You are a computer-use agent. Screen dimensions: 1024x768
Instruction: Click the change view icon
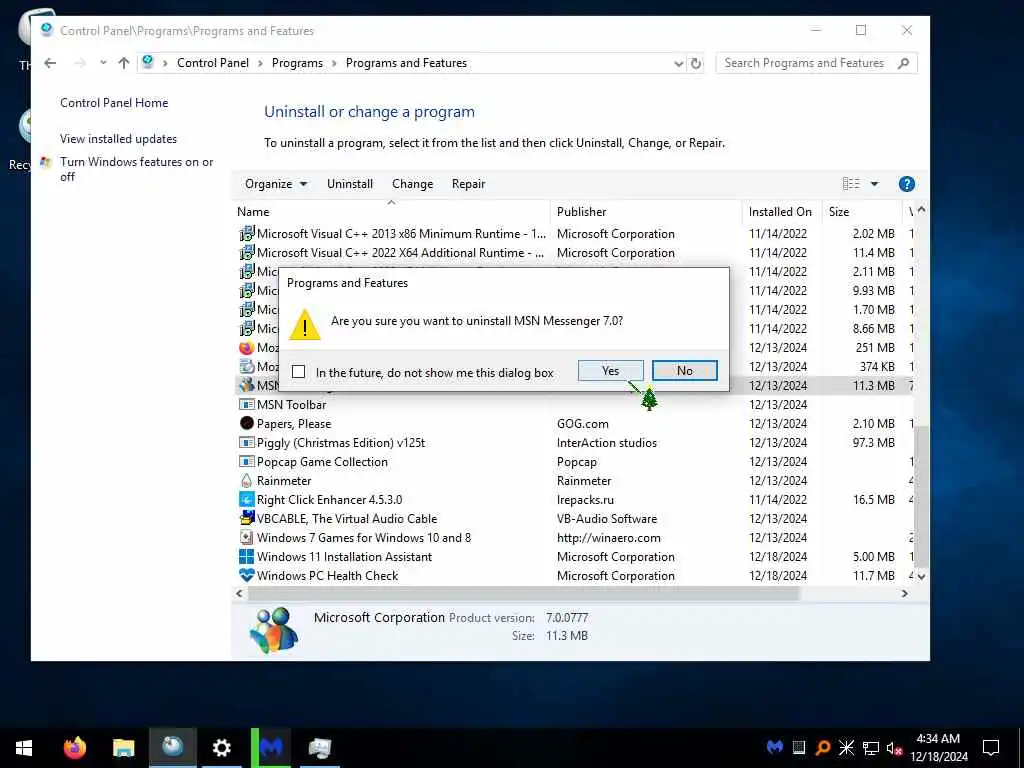click(850, 184)
